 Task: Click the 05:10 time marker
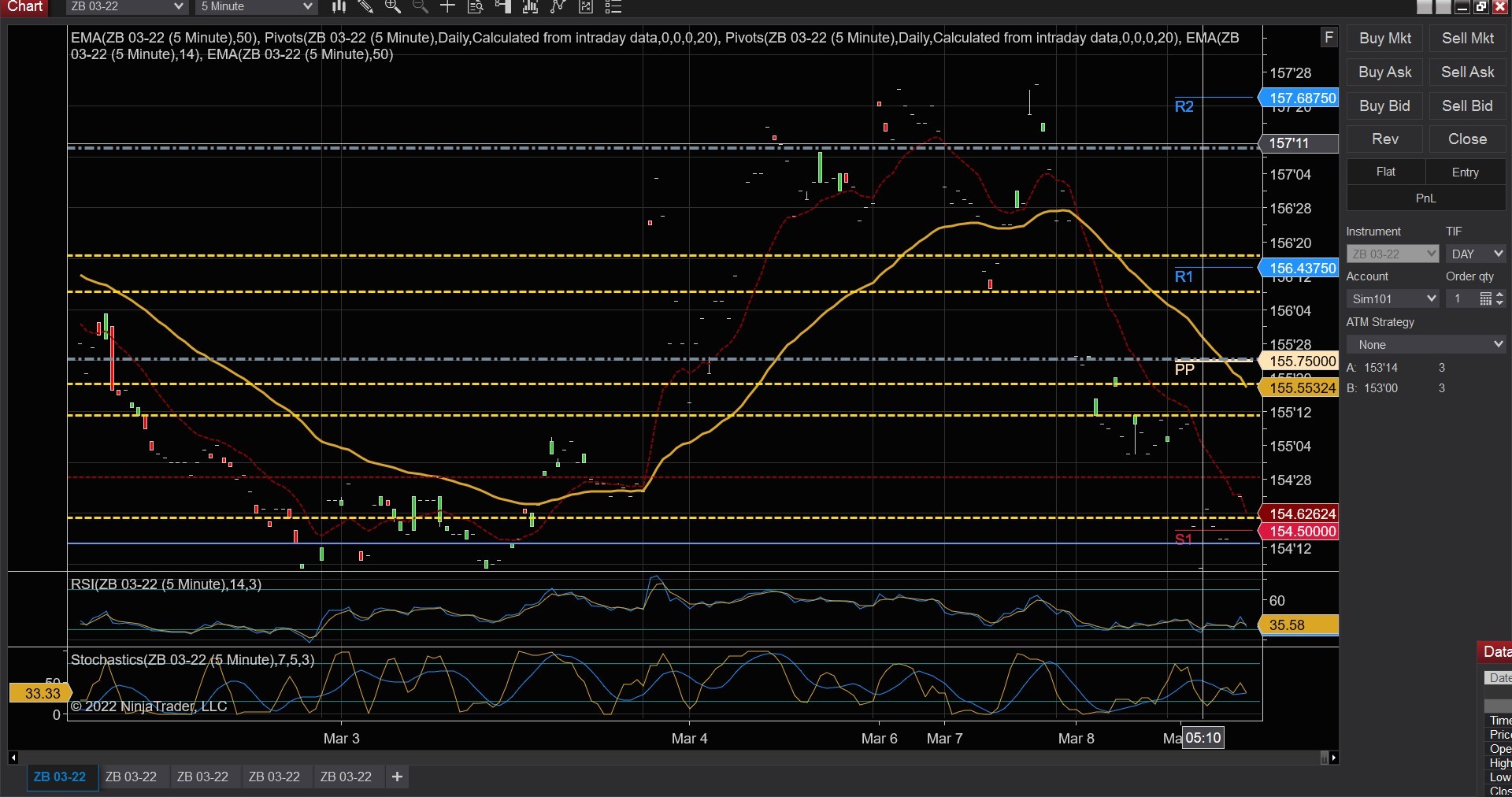[1203, 738]
